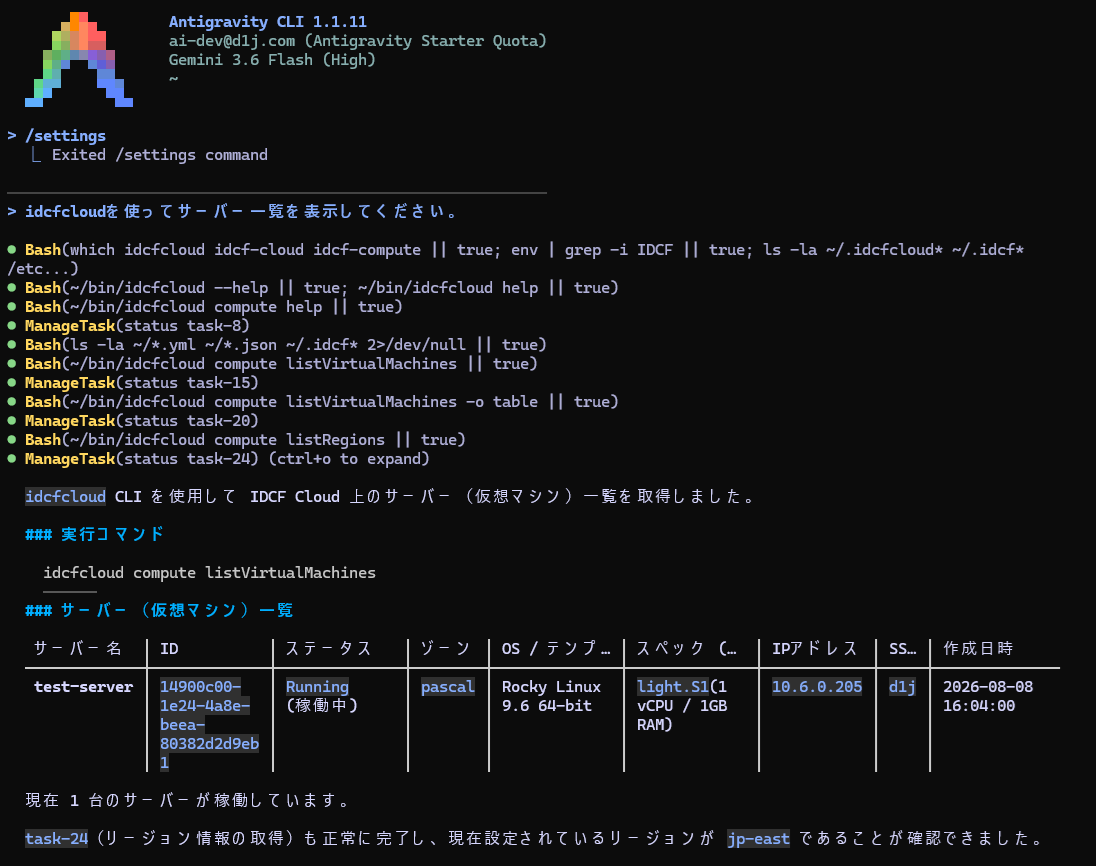Click the '作成日時' column header
The height and width of the screenshot is (866, 1096).
click(x=978, y=649)
